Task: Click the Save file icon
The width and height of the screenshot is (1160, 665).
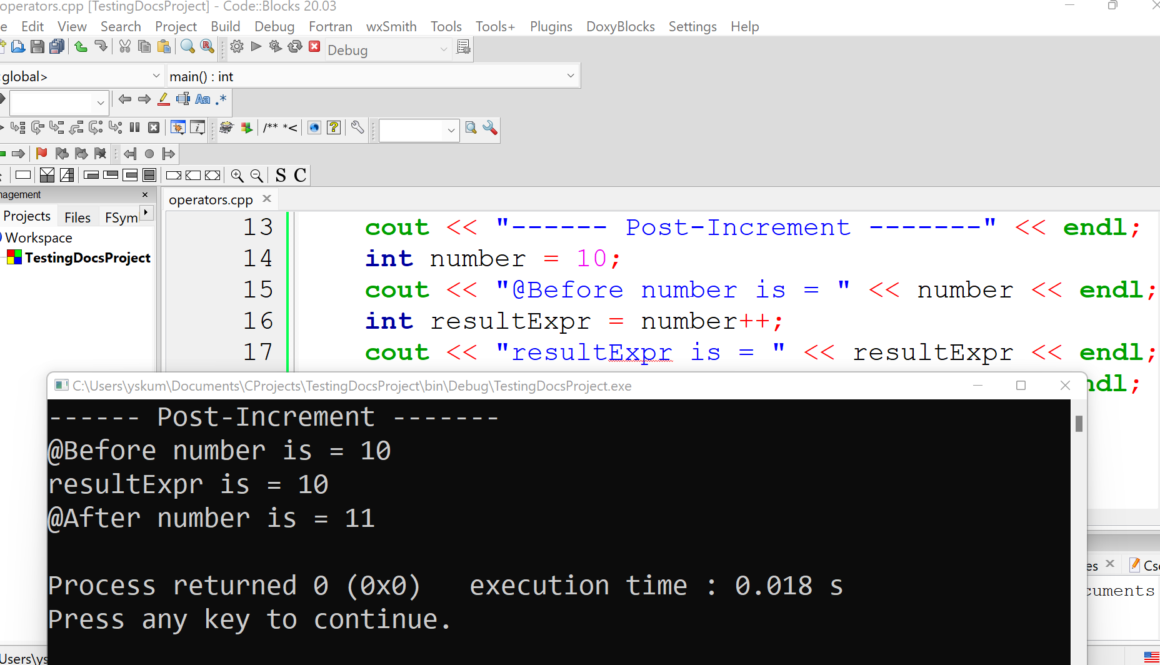Action: 36,46
